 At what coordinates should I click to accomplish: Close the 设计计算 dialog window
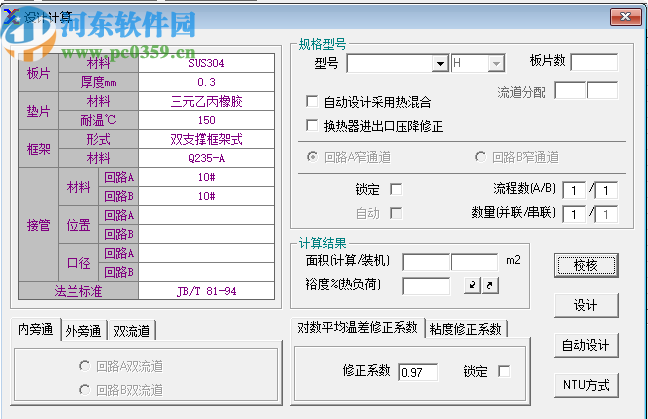pyautogui.click(x=626, y=17)
